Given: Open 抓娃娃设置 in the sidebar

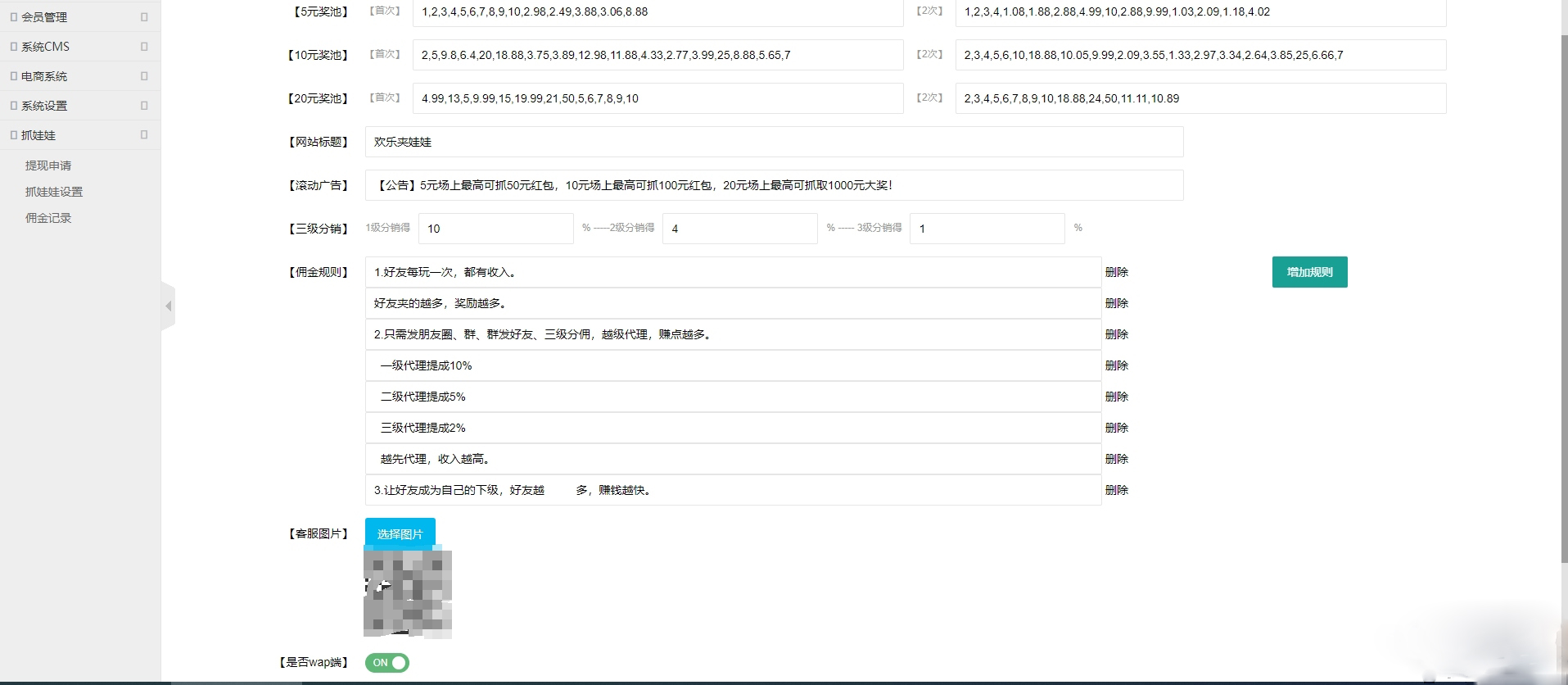Looking at the screenshot, I should tap(54, 192).
